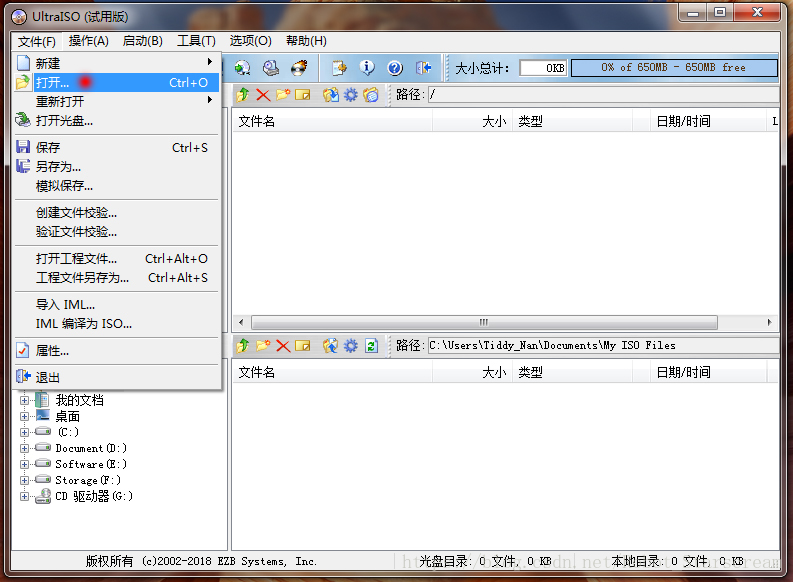Click extract folder icon in image toolbar

coord(331,95)
